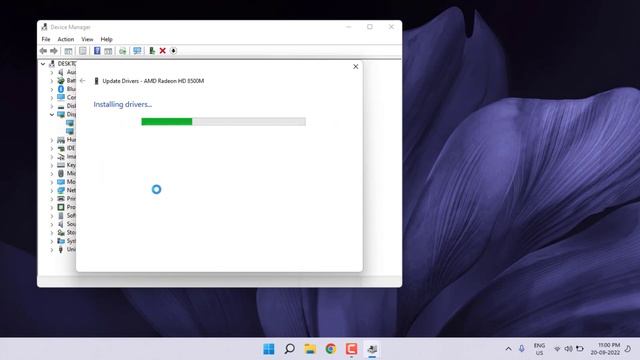Click the microphone tray icon
Viewport: 640px width, 360px height.
pos(522,349)
